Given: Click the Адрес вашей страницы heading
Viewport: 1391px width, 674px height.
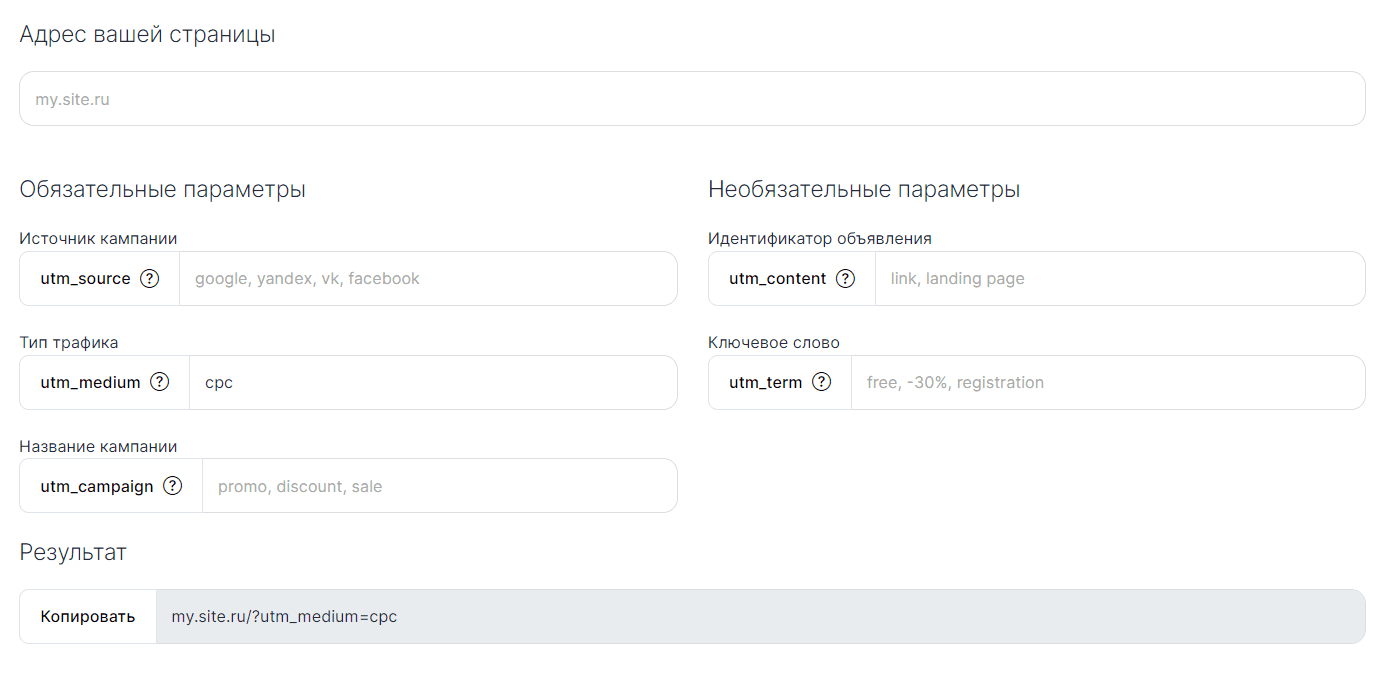Looking at the screenshot, I should coord(146,33).
